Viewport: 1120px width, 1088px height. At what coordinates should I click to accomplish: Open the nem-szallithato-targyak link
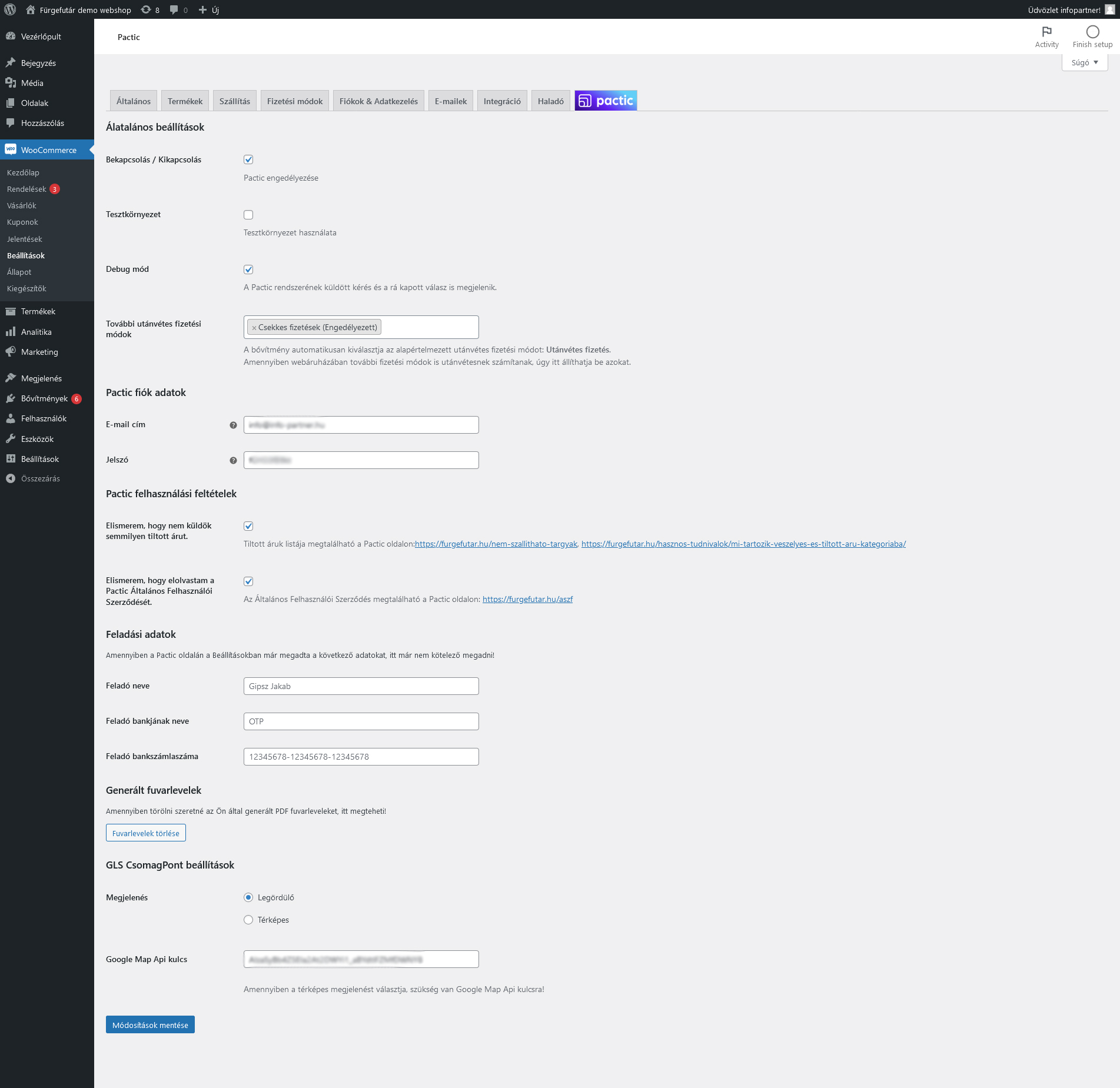[496, 544]
